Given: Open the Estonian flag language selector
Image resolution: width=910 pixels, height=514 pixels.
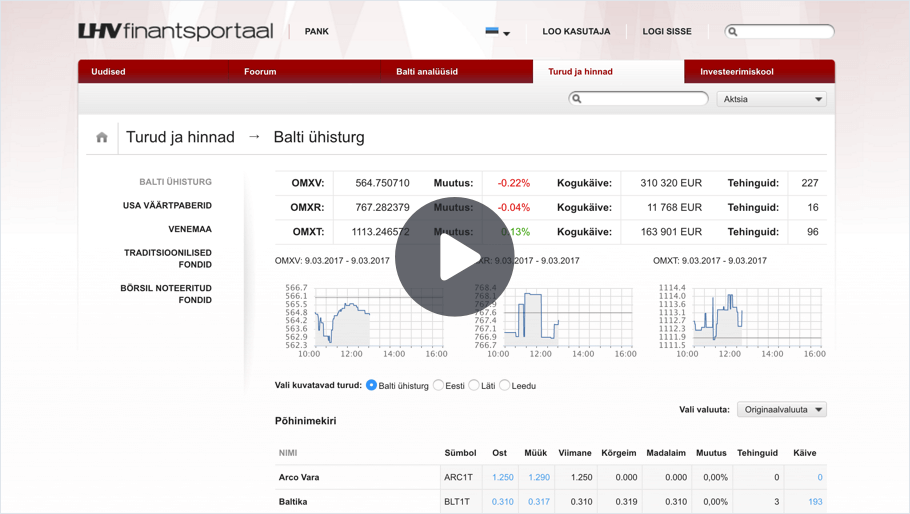Looking at the screenshot, I should pos(497,32).
